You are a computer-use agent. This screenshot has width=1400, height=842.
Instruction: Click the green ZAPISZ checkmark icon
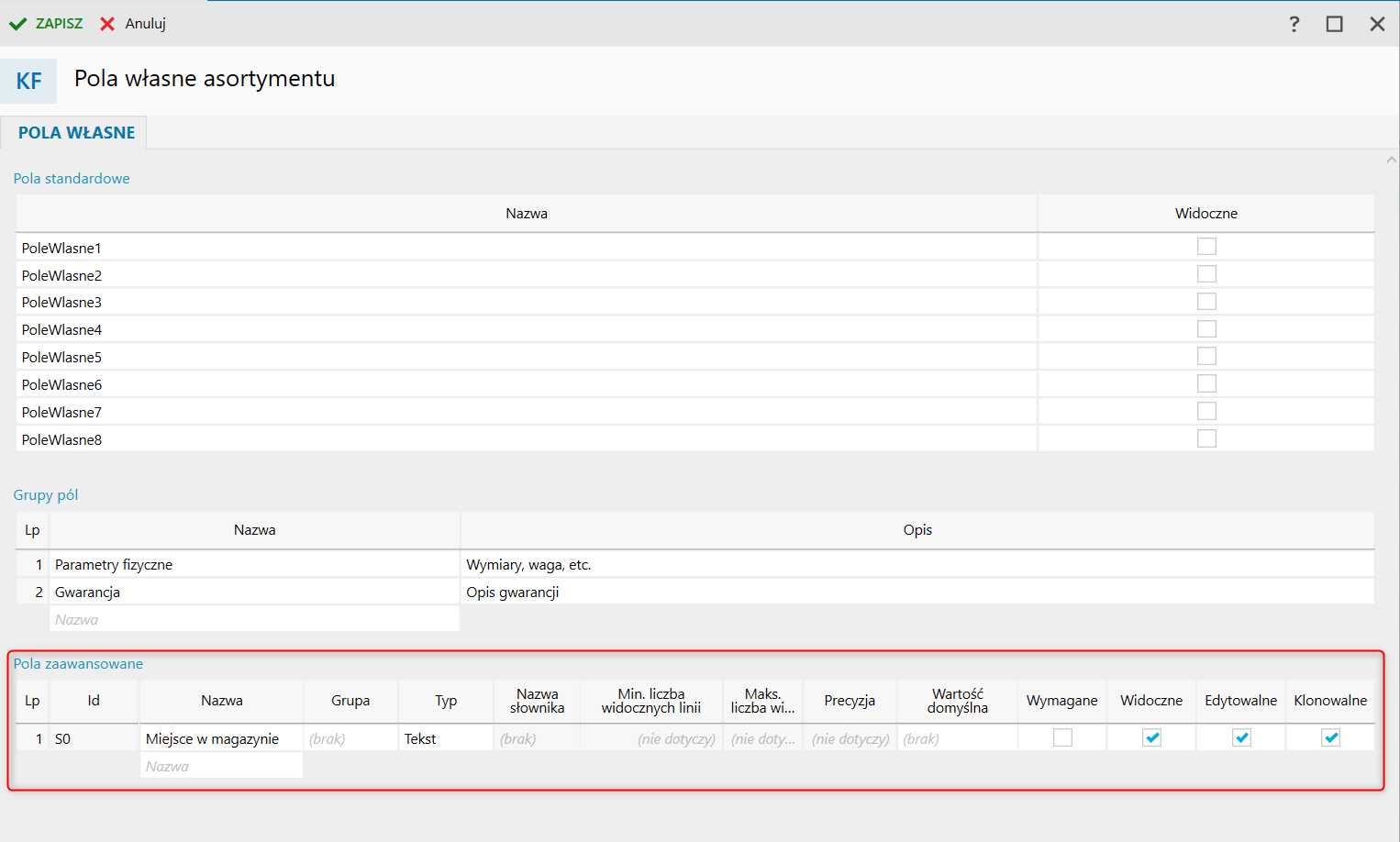click(17, 24)
